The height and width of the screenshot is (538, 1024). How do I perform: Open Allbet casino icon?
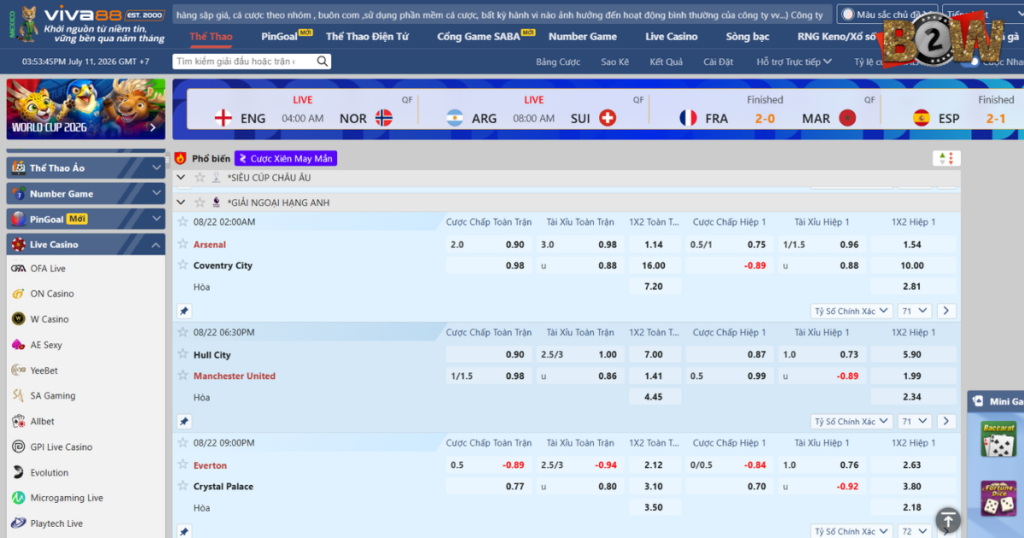click(18, 421)
